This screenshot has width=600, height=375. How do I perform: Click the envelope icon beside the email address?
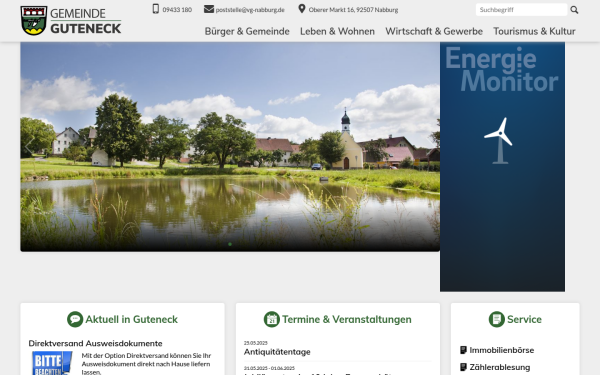(209, 9)
